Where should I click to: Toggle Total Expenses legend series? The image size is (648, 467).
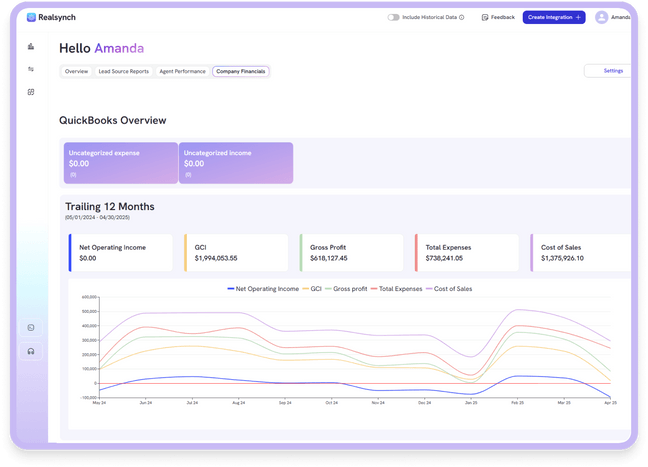(x=397, y=289)
